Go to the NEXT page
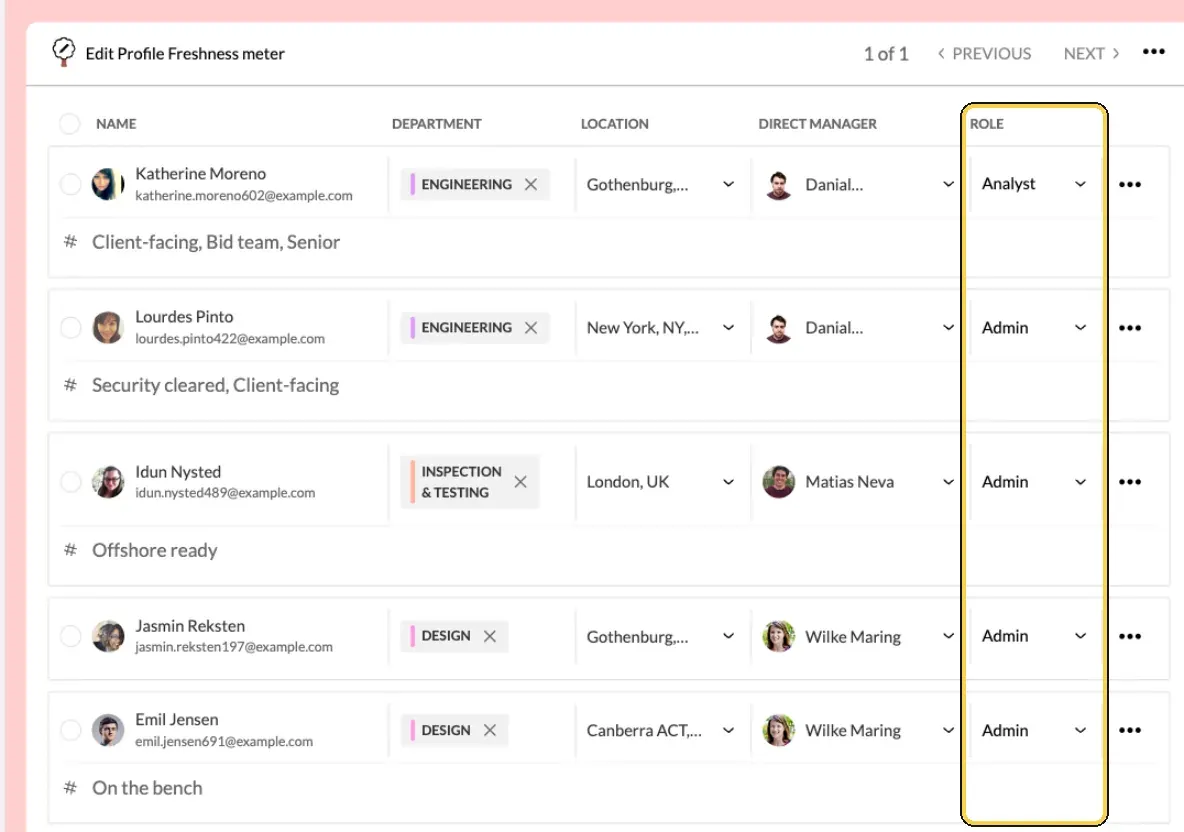This screenshot has width=1184, height=832. click(1091, 54)
